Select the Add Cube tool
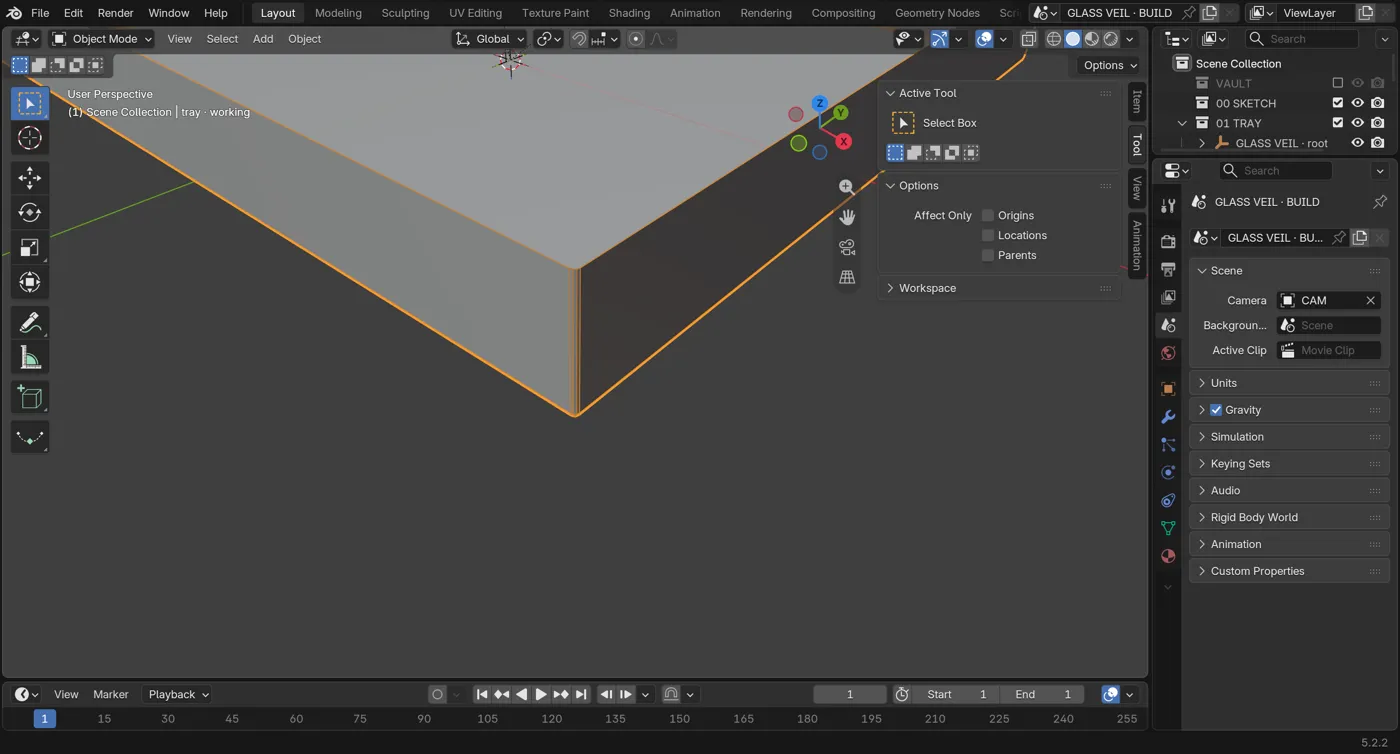Image resolution: width=1400 pixels, height=754 pixels. tap(30, 398)
